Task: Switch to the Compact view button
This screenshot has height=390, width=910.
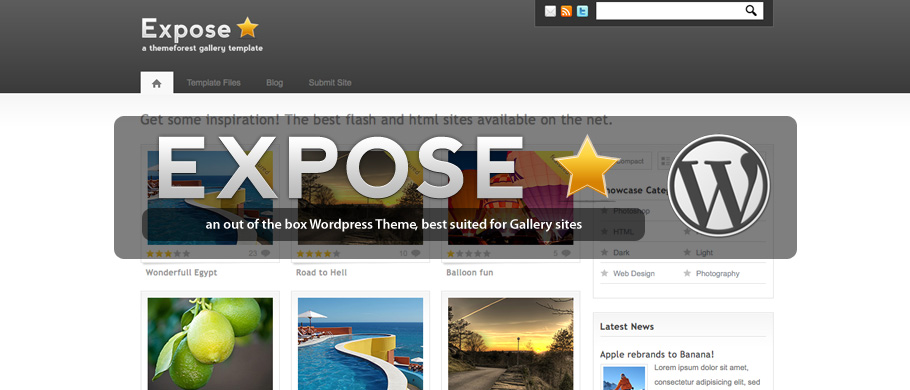Action: [x=630, y=161]
